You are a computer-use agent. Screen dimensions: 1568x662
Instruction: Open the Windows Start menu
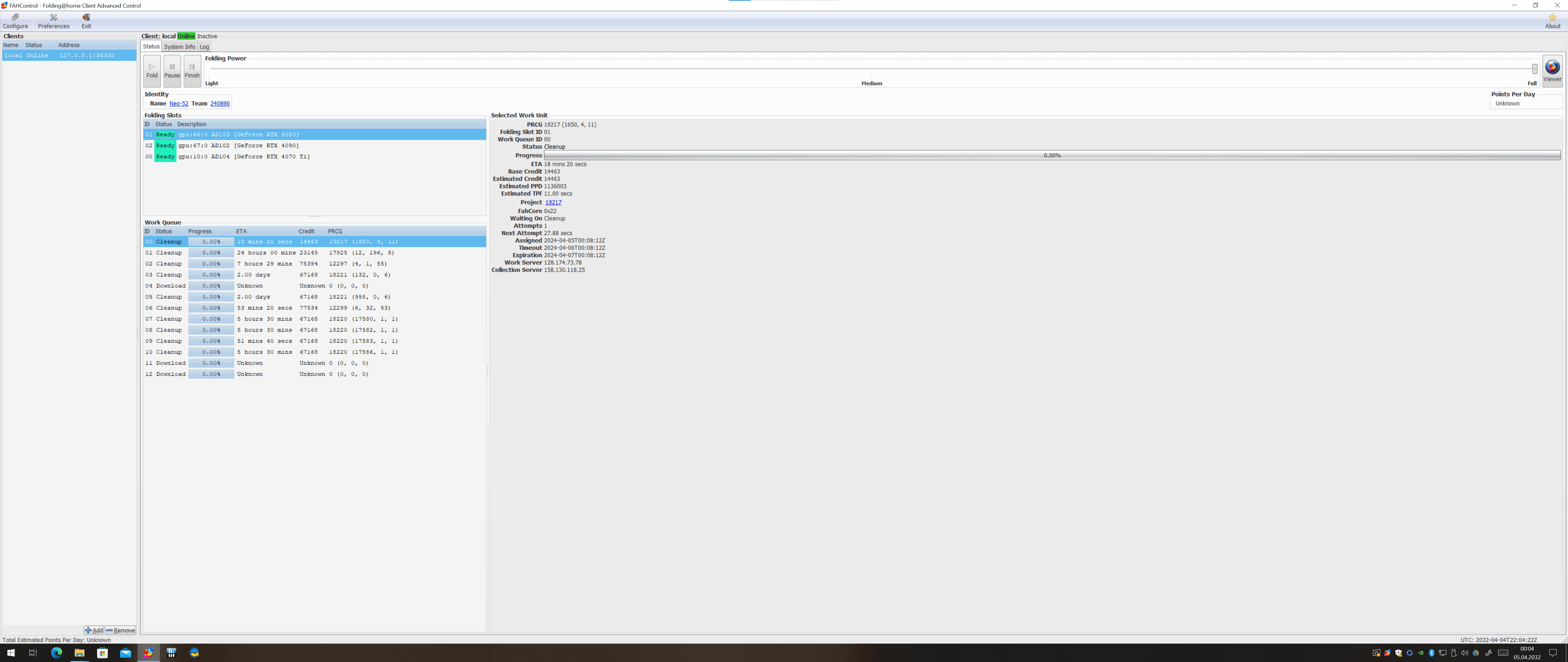pyautogui.click(x=11, y=653)
